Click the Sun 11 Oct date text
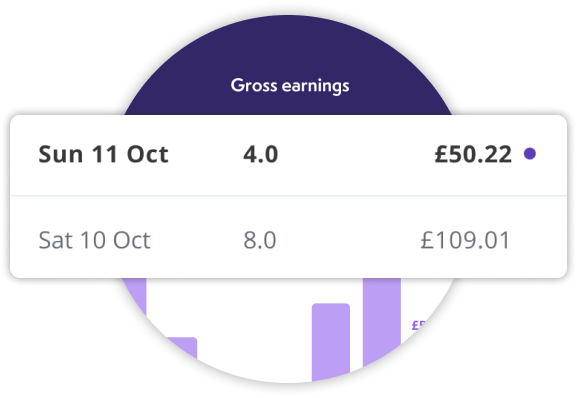This screenshot has width=577, height=398. pyautogui.click(x=103, y=154)
